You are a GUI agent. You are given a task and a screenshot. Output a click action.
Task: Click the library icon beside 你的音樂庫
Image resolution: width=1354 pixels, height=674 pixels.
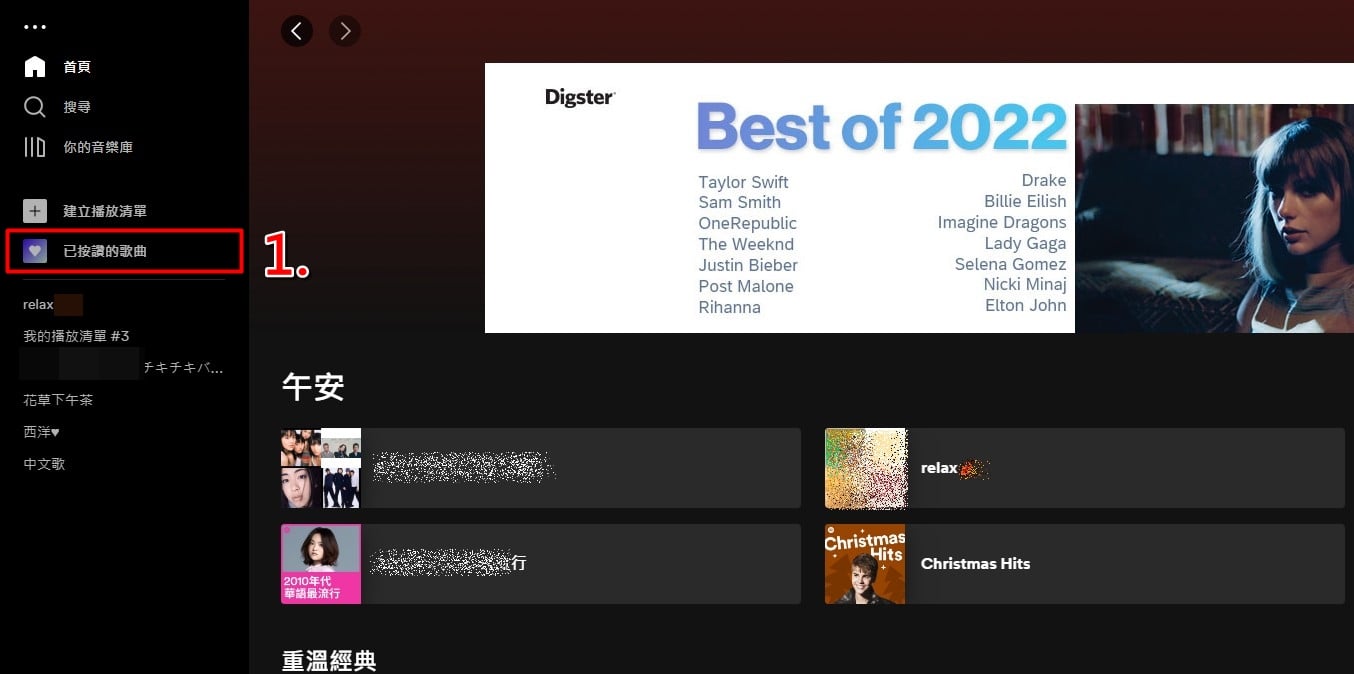[x=35, y=147]
